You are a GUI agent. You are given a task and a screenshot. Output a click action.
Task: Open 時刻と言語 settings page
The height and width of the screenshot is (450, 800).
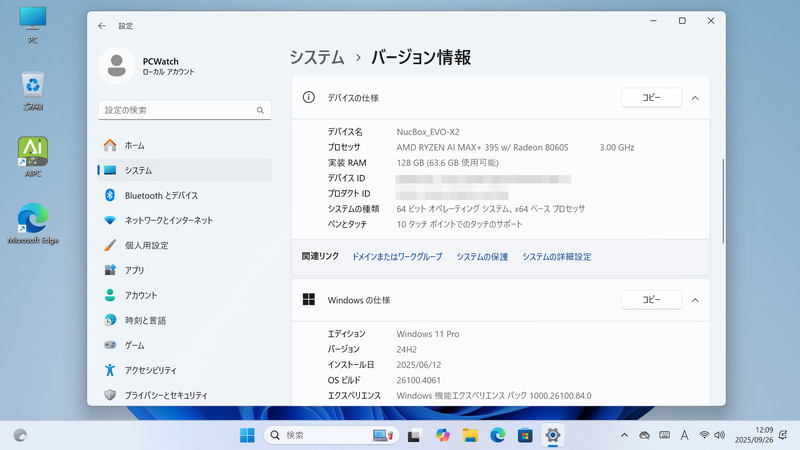(185, 320)
